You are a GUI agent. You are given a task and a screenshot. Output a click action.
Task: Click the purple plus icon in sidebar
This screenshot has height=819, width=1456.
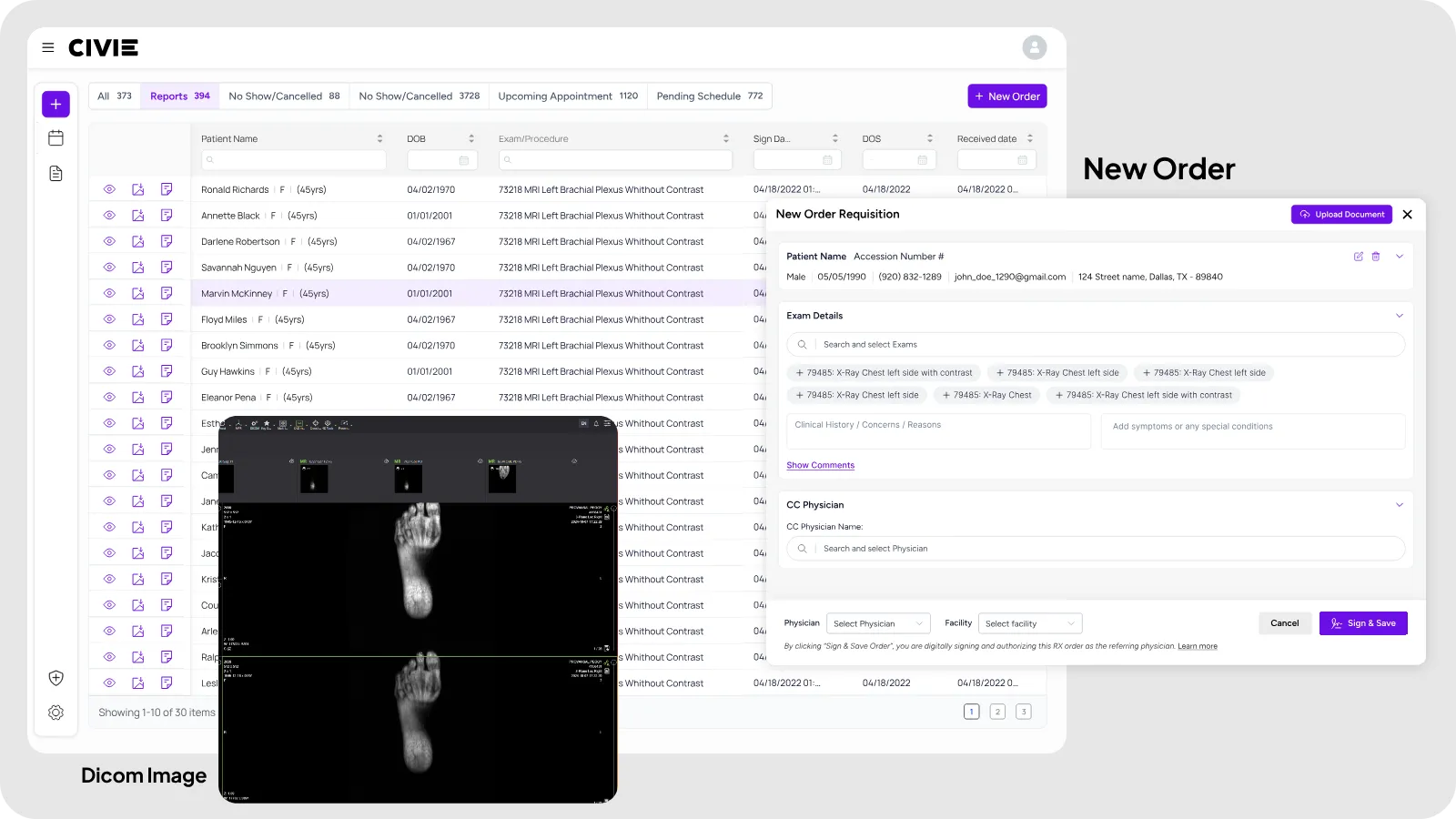[56, 104]
